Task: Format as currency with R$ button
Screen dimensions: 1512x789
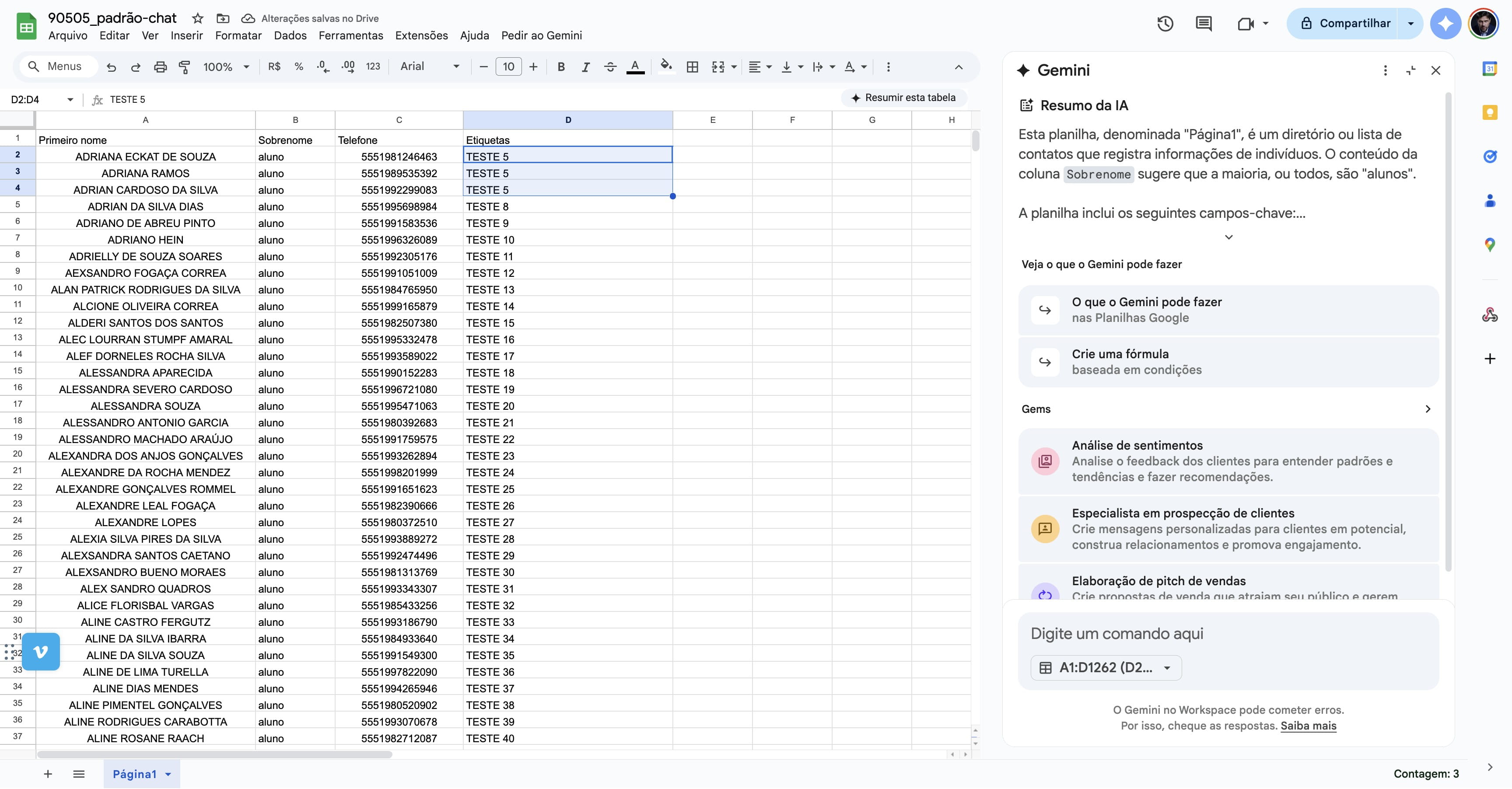Action: click(274, 67)
